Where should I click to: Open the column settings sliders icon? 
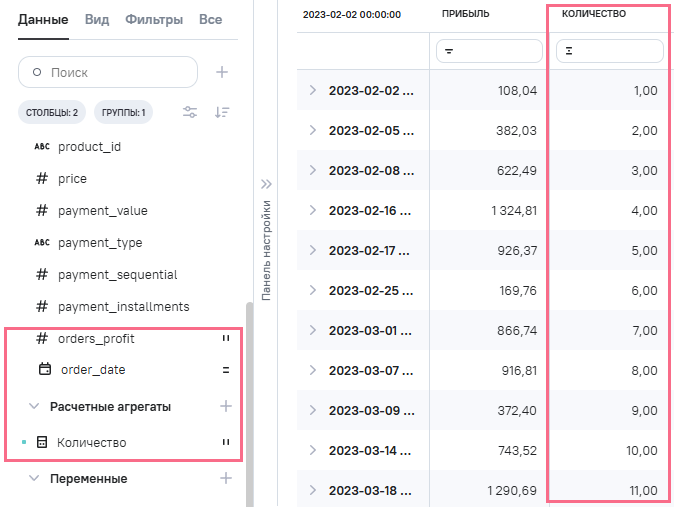(x=190, y=112)
